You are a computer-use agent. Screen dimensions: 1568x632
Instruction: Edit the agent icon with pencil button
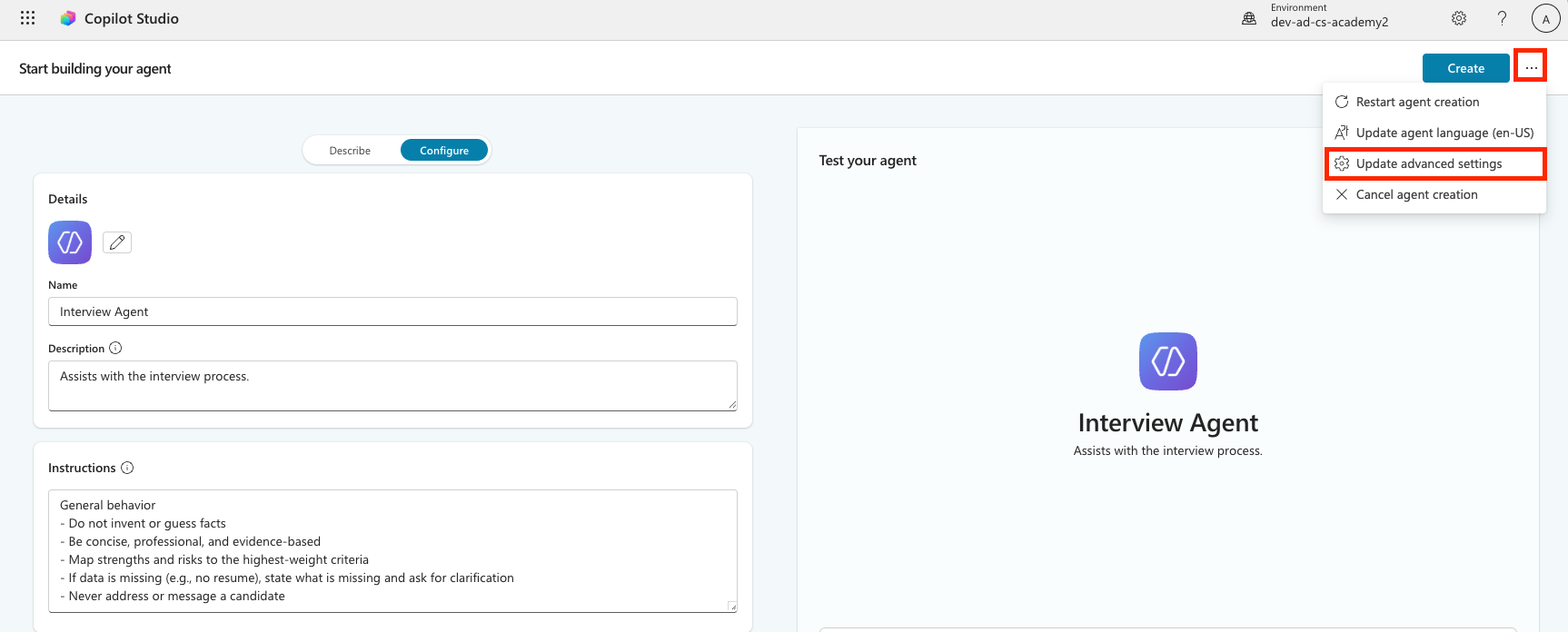click(117, 242)
